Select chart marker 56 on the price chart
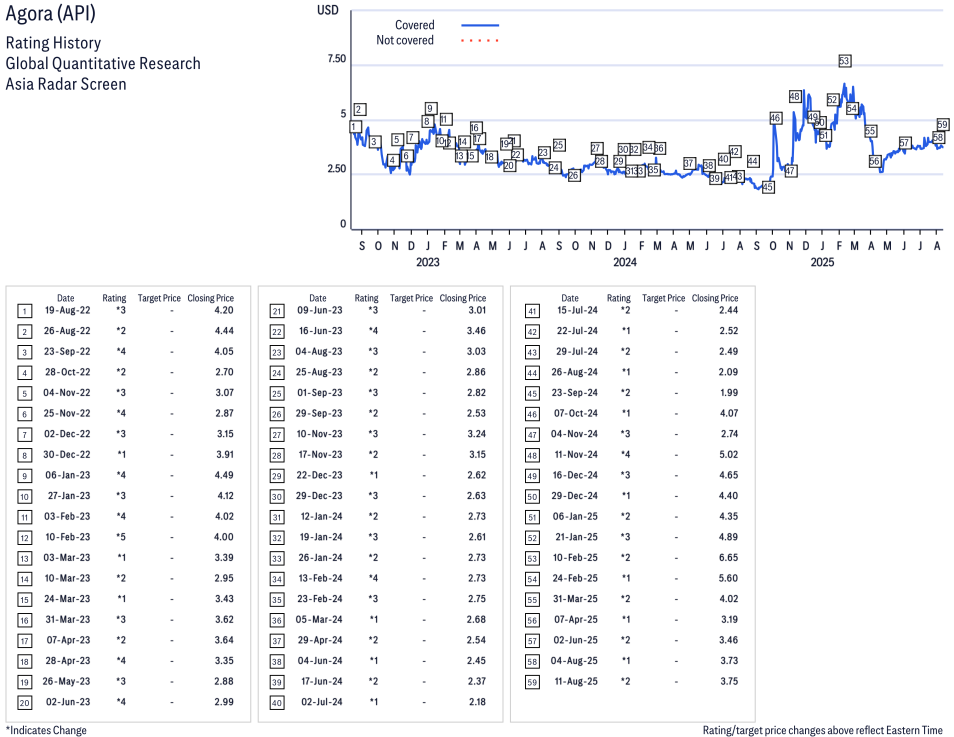 [x=874, y=161]
